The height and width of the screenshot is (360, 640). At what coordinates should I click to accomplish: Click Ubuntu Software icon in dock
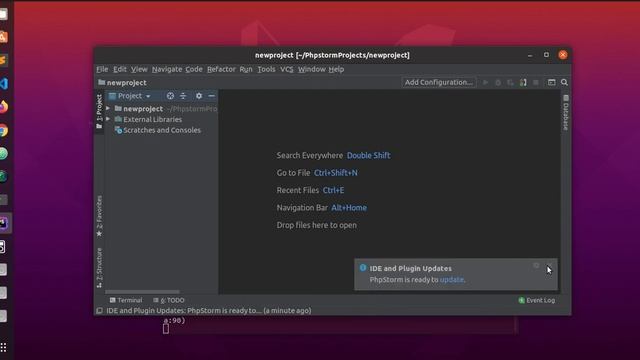click(x=3, y=37)
